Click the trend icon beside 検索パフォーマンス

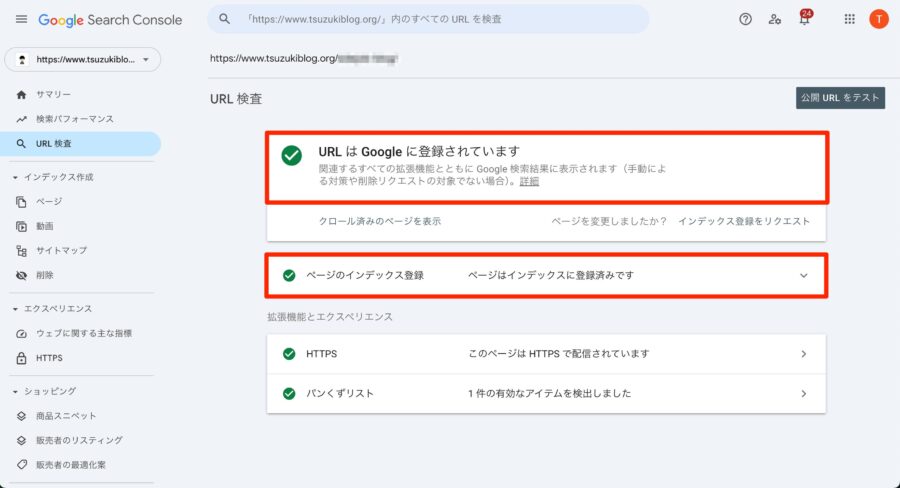(21, 119)
